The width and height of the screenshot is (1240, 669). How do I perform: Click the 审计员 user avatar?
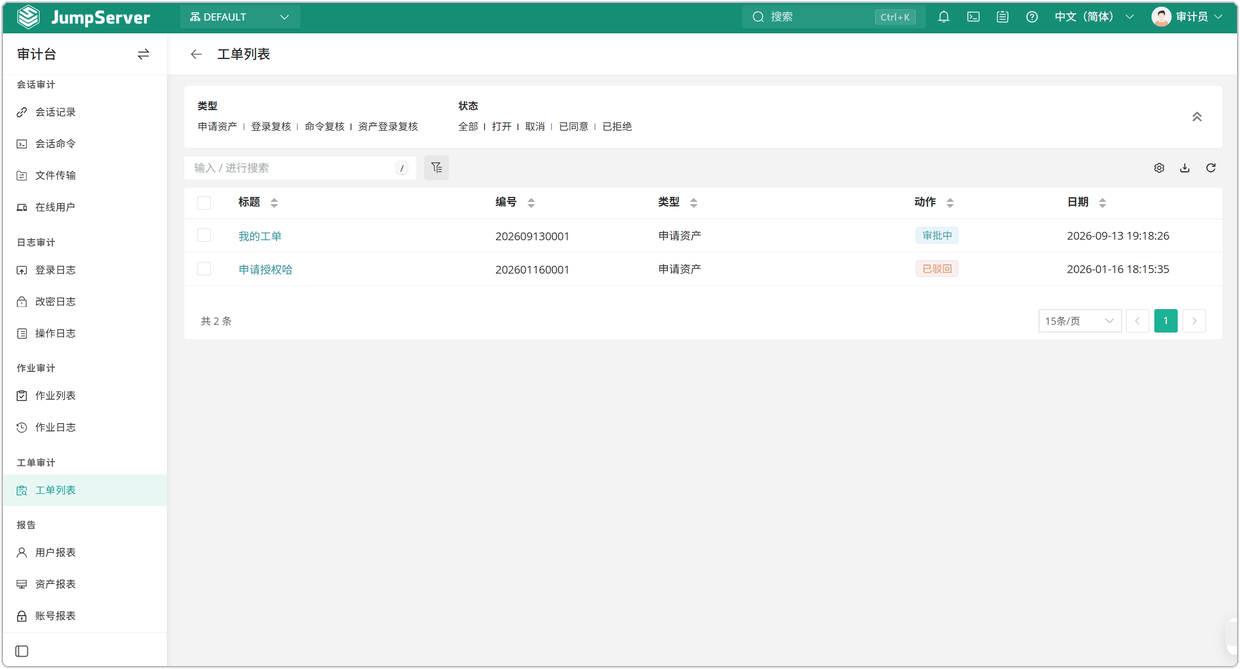pos(1161,17)
